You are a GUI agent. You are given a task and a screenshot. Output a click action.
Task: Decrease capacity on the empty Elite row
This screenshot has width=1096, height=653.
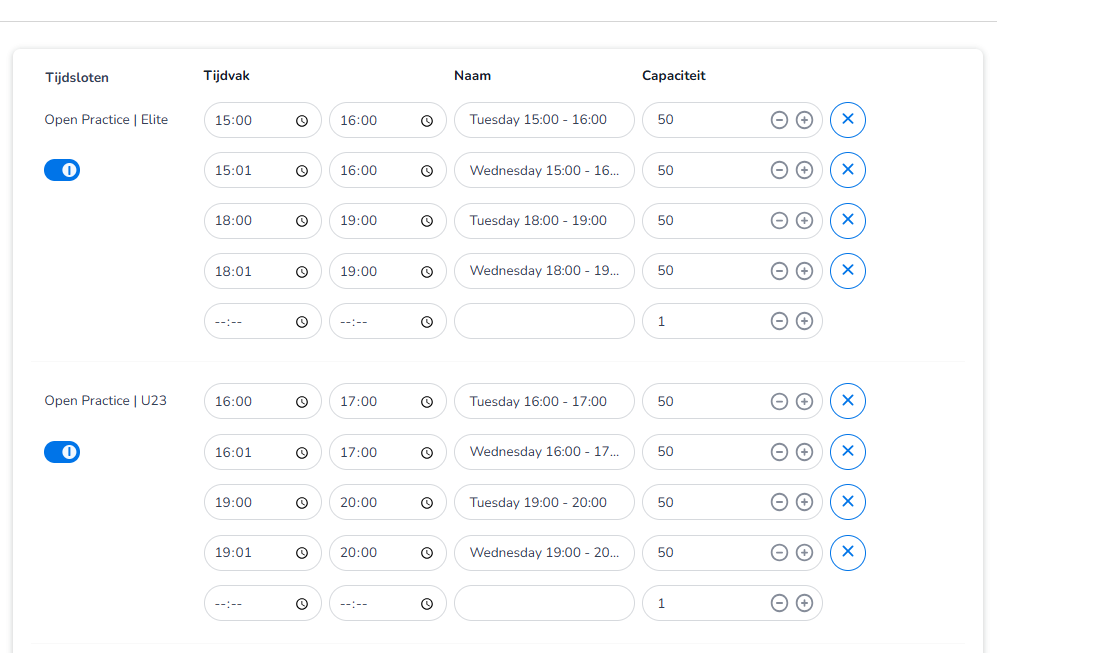click(x=779, y=322)
